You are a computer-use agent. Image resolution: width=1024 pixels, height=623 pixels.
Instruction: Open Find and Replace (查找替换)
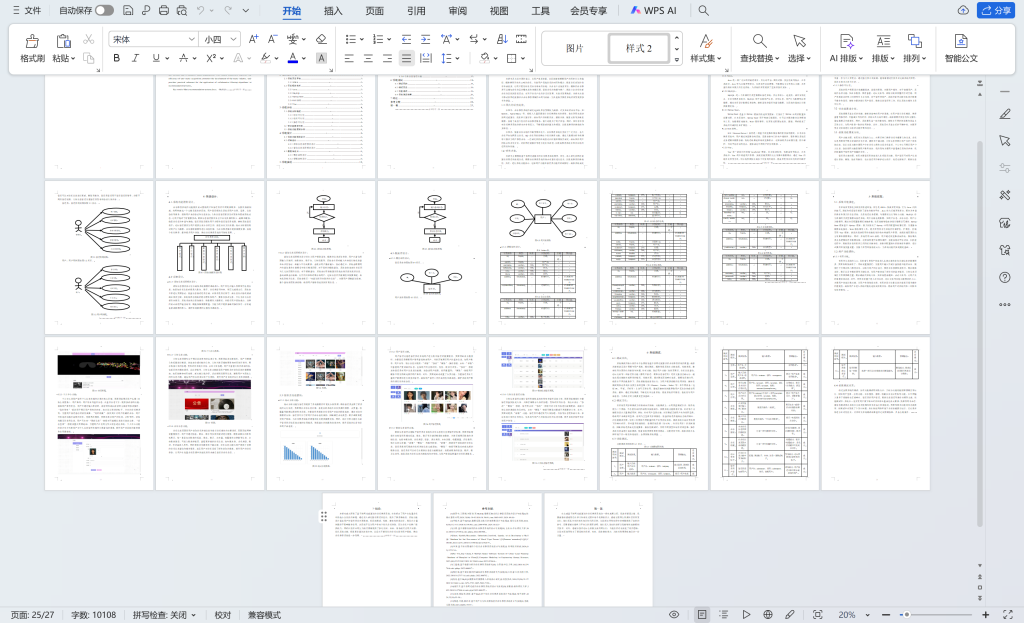click(759, 48)
